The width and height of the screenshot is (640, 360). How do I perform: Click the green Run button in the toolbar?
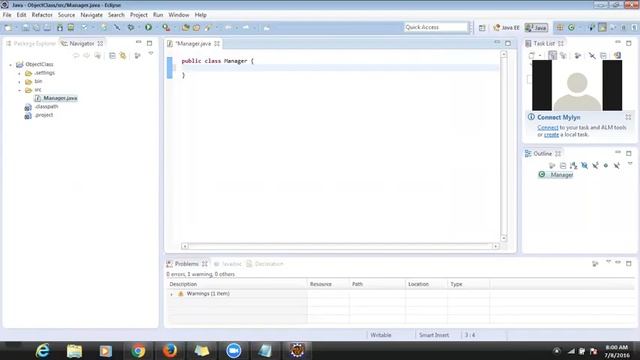tap(149, 27)
